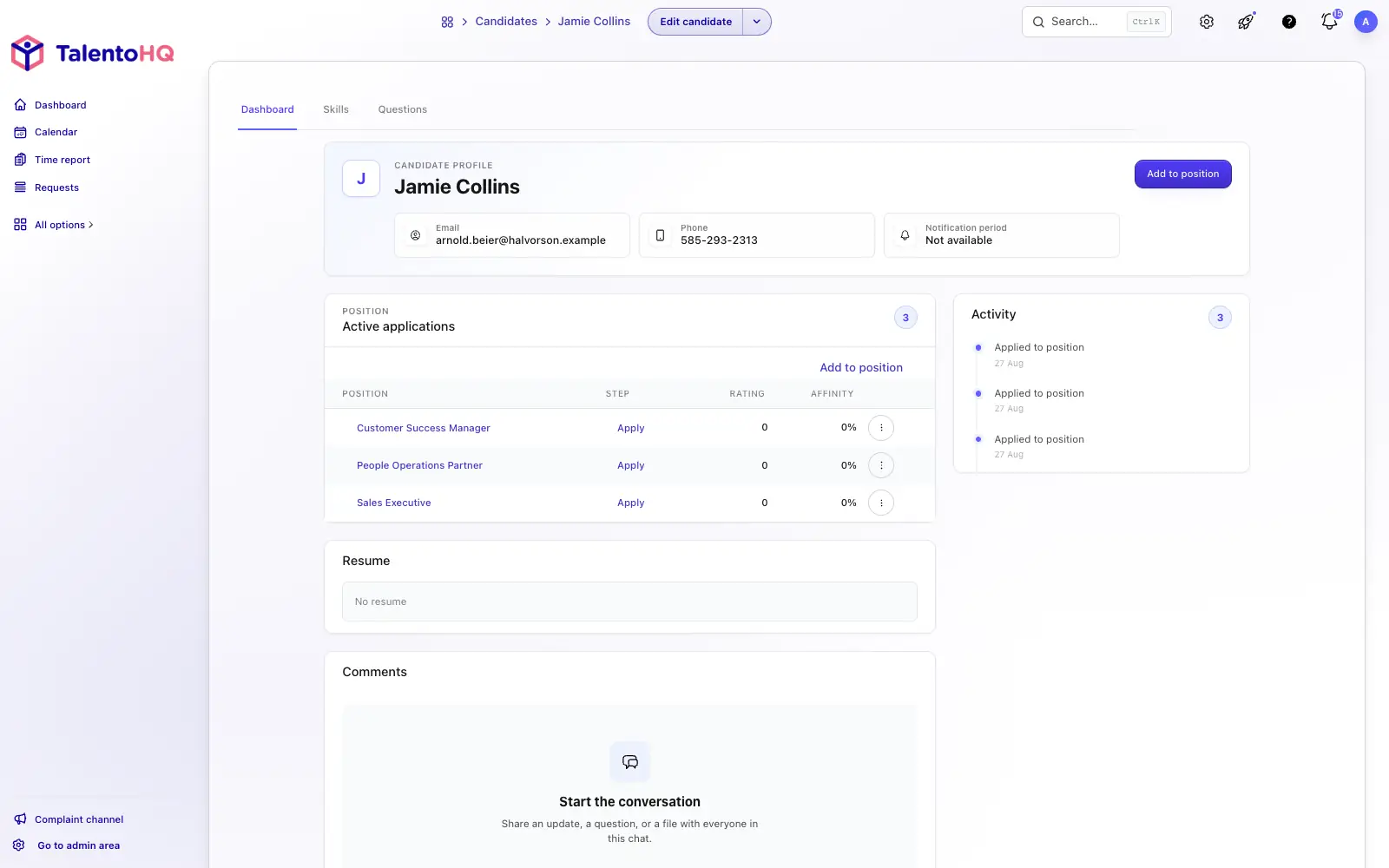Open the Complaint channel link
The height and width of the screenshot is (868, 1389).
pos(78,819)
